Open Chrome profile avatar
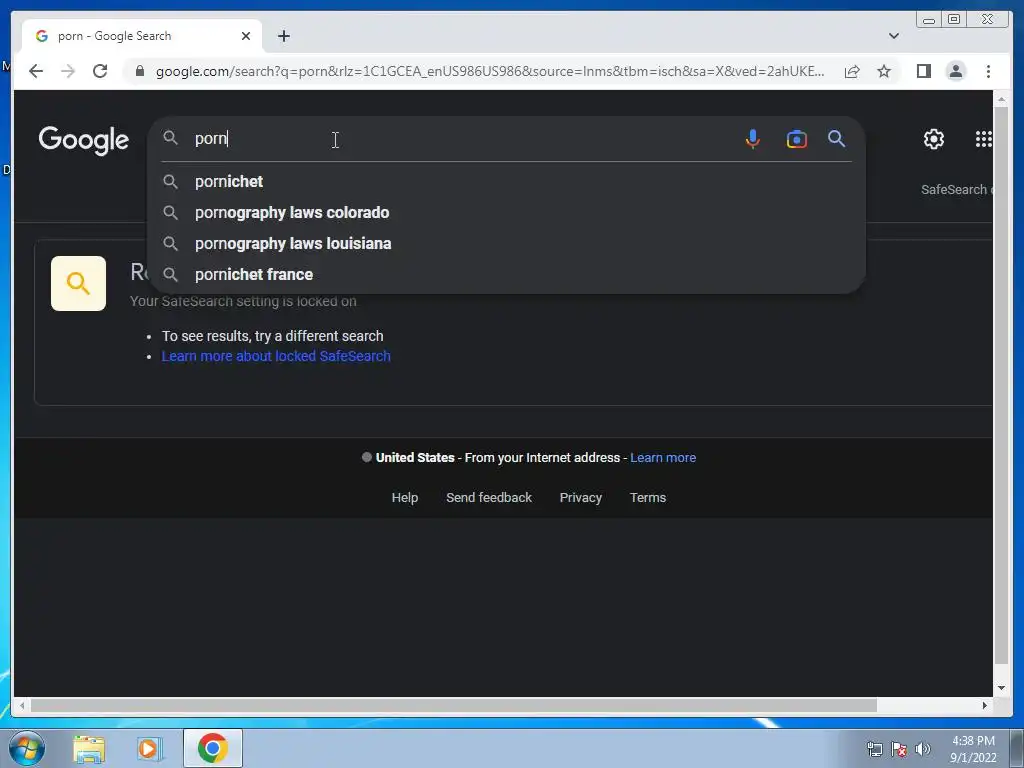 955,71
